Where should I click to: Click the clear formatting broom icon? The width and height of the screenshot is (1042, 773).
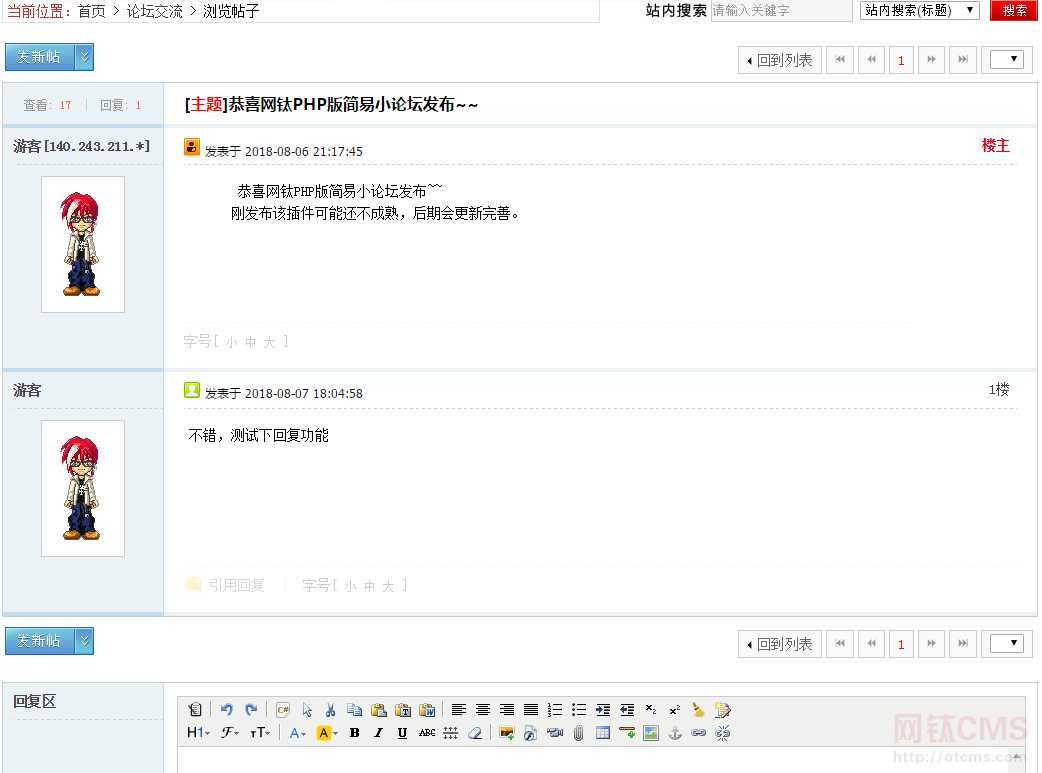point(698,710)
